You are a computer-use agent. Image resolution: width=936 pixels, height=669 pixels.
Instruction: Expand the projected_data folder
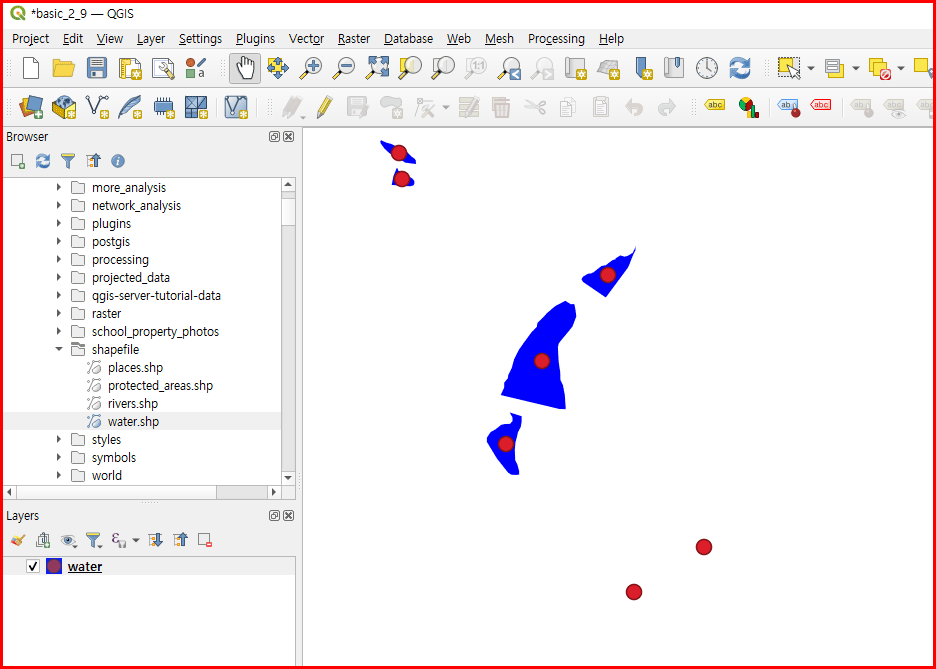pos(58,278)
